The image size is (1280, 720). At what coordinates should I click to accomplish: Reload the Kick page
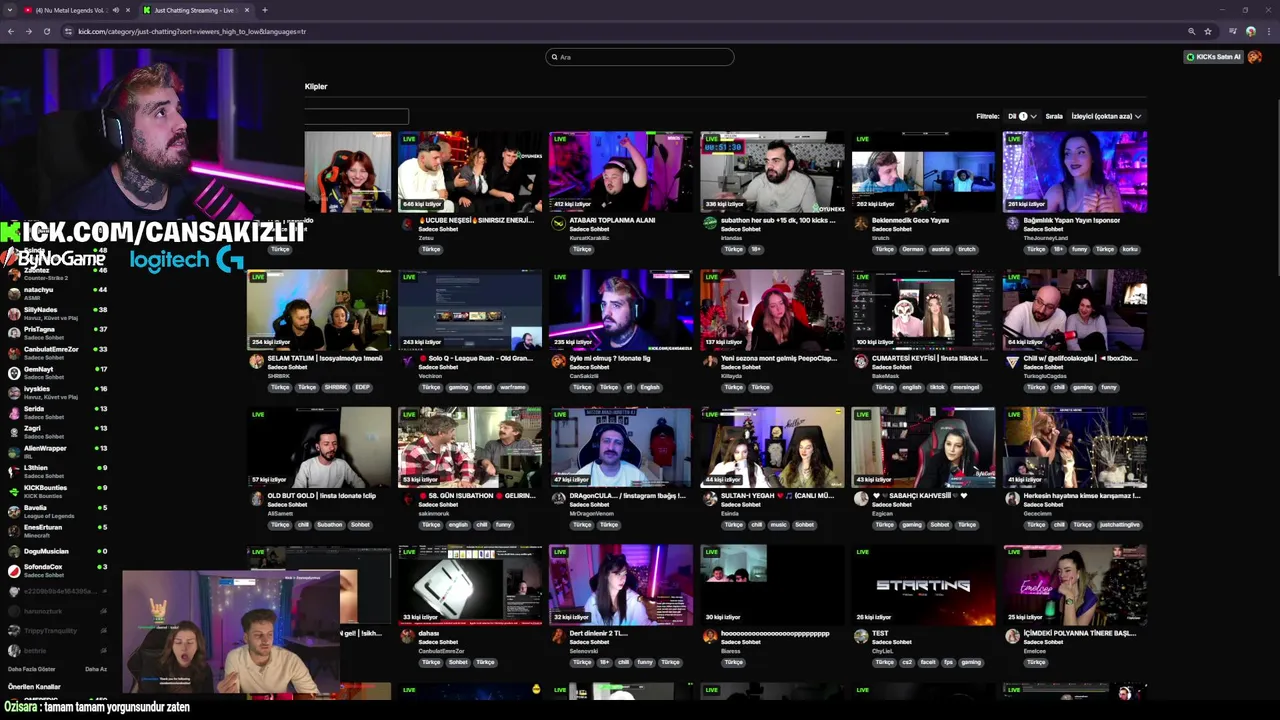point(46,31)
